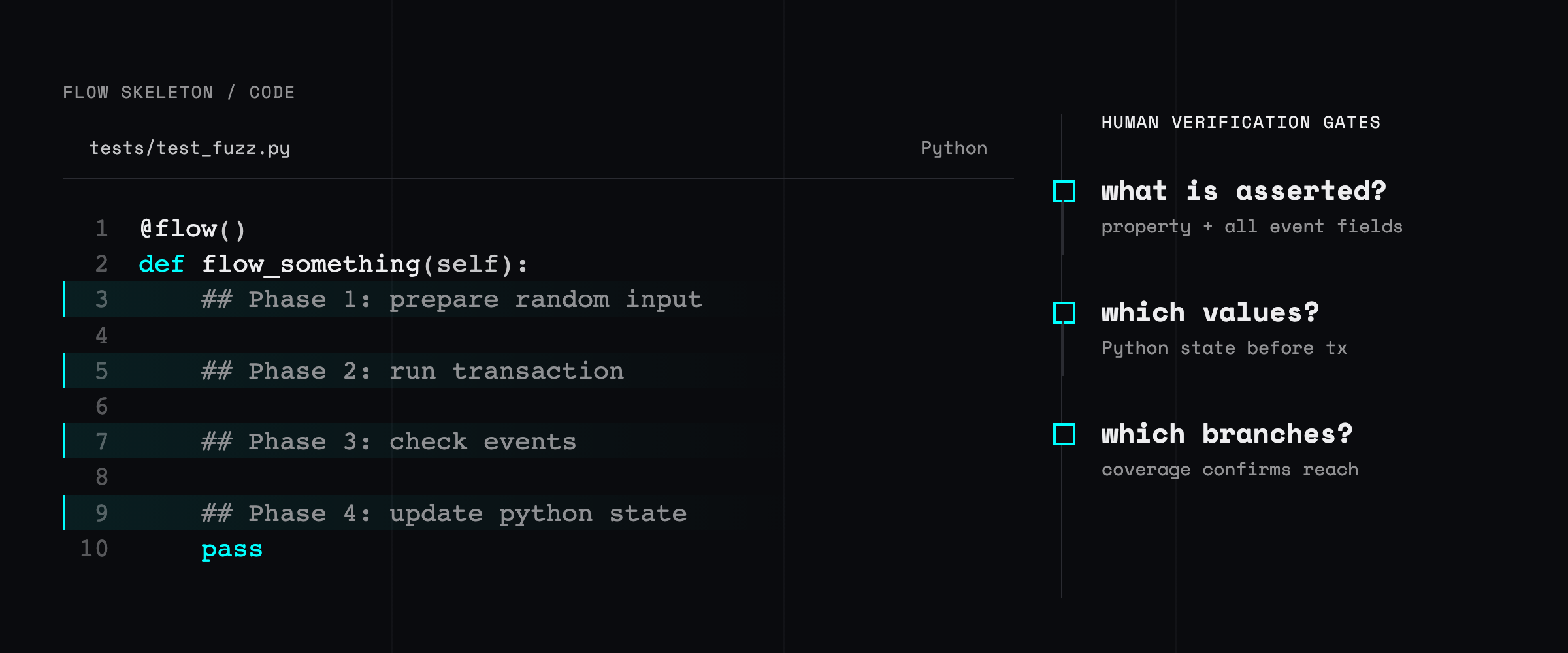
Task: Tick the 'which branches?' checkbox
Action: point(1064,434)
